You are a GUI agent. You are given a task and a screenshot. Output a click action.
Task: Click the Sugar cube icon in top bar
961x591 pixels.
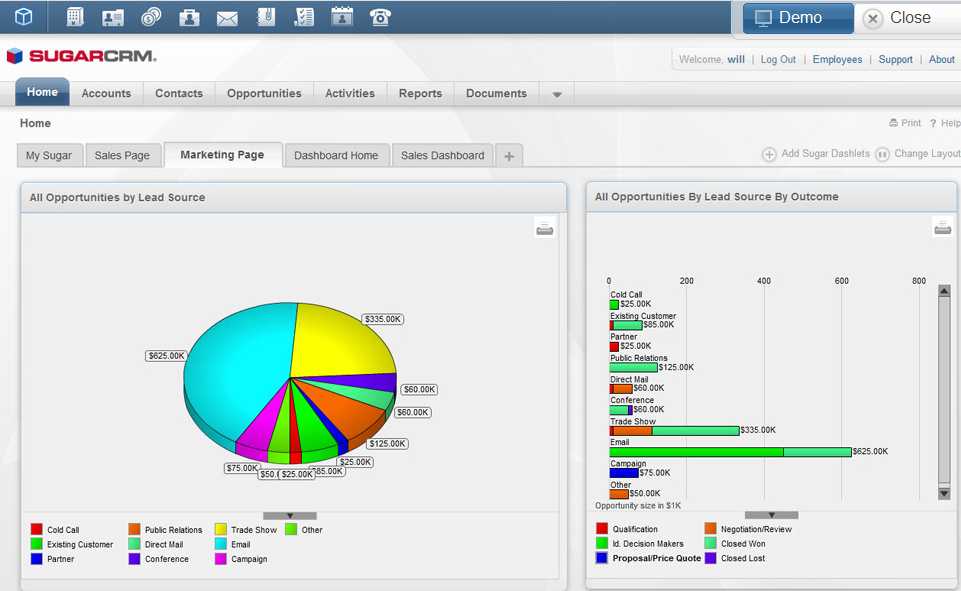[23, 17]
